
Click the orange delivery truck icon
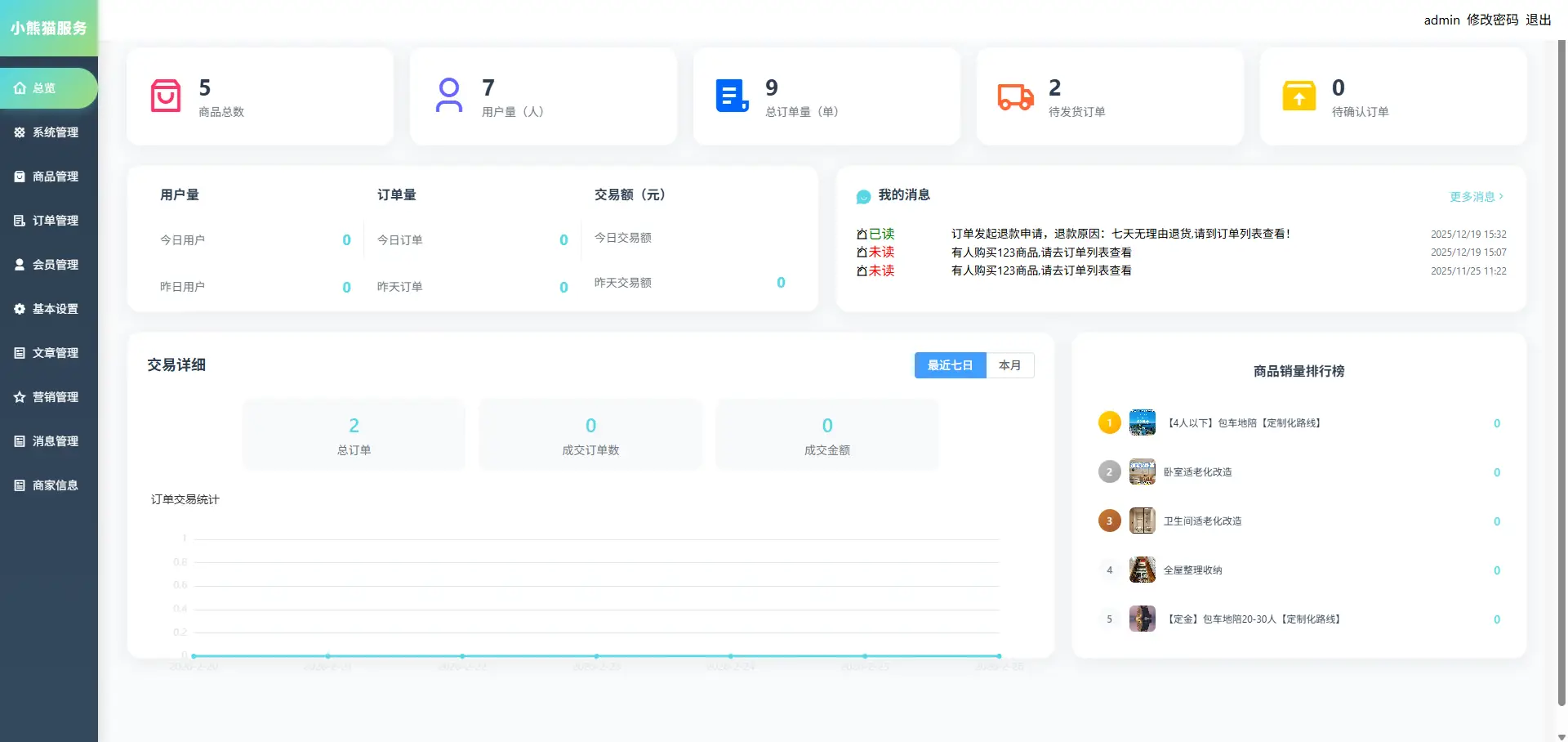click(x=1015, y=96)
